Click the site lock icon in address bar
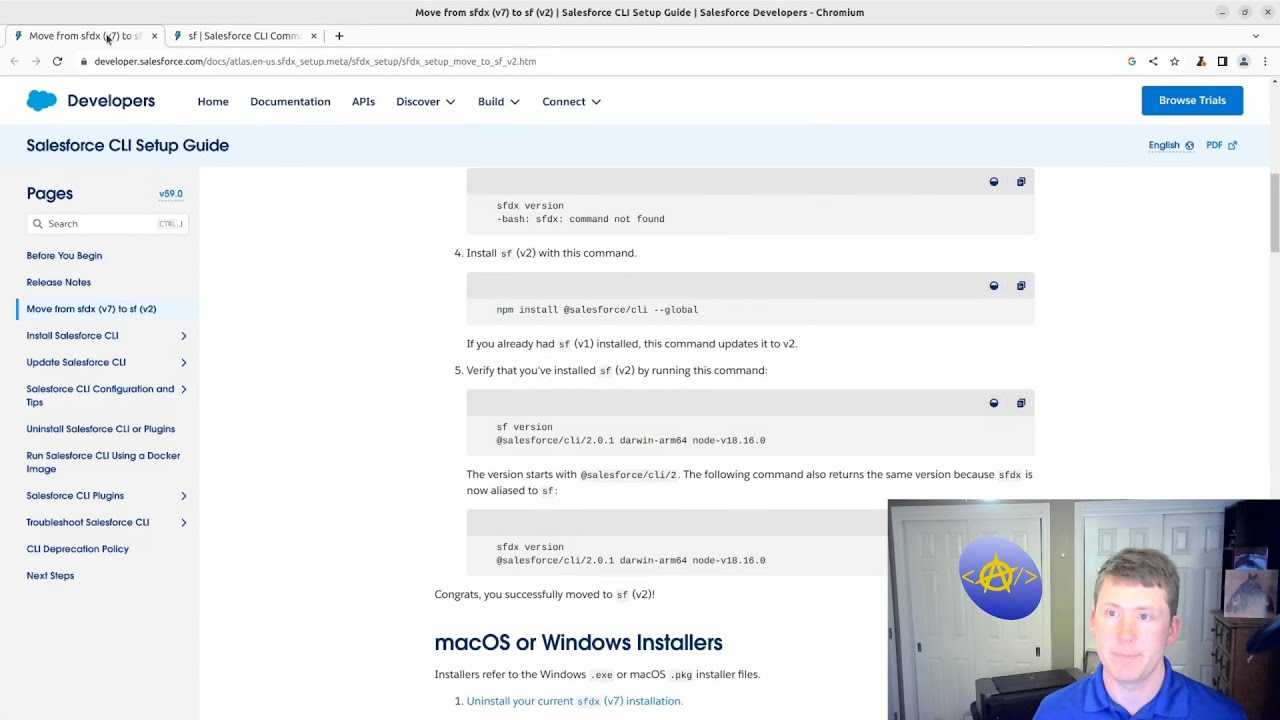The height and width of the screenshot is (720, 1280). click(x=84, y=61)
